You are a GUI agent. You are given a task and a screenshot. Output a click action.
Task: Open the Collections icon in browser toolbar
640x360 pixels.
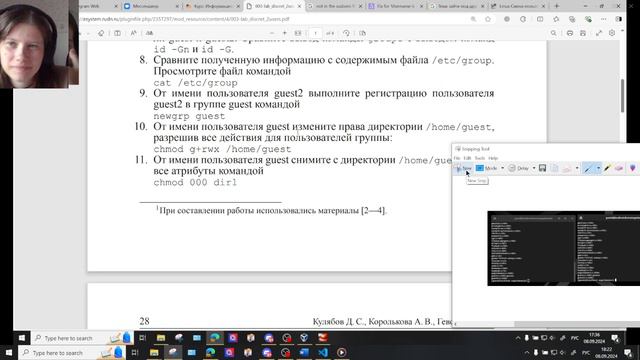tap(572, 19)
